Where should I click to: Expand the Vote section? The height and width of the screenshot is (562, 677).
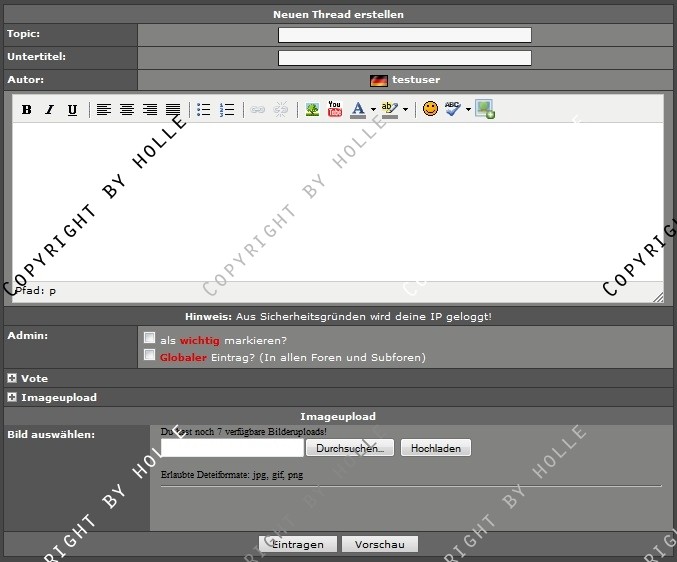pyautogui.click(x=12, y=379)
